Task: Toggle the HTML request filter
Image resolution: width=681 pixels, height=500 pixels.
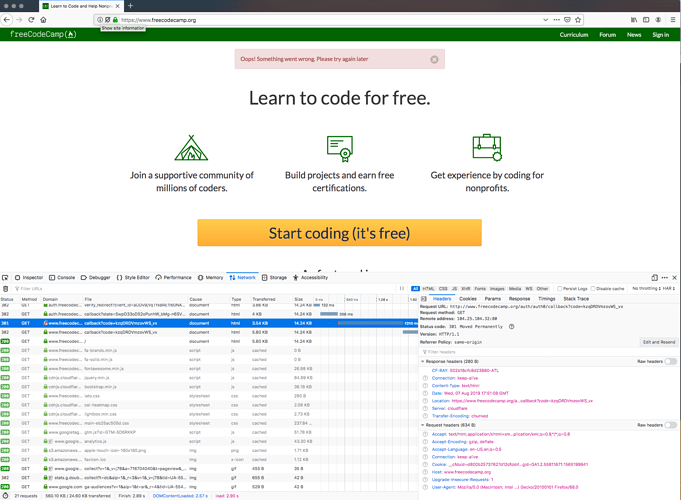Action: click(x=428, y=288)
